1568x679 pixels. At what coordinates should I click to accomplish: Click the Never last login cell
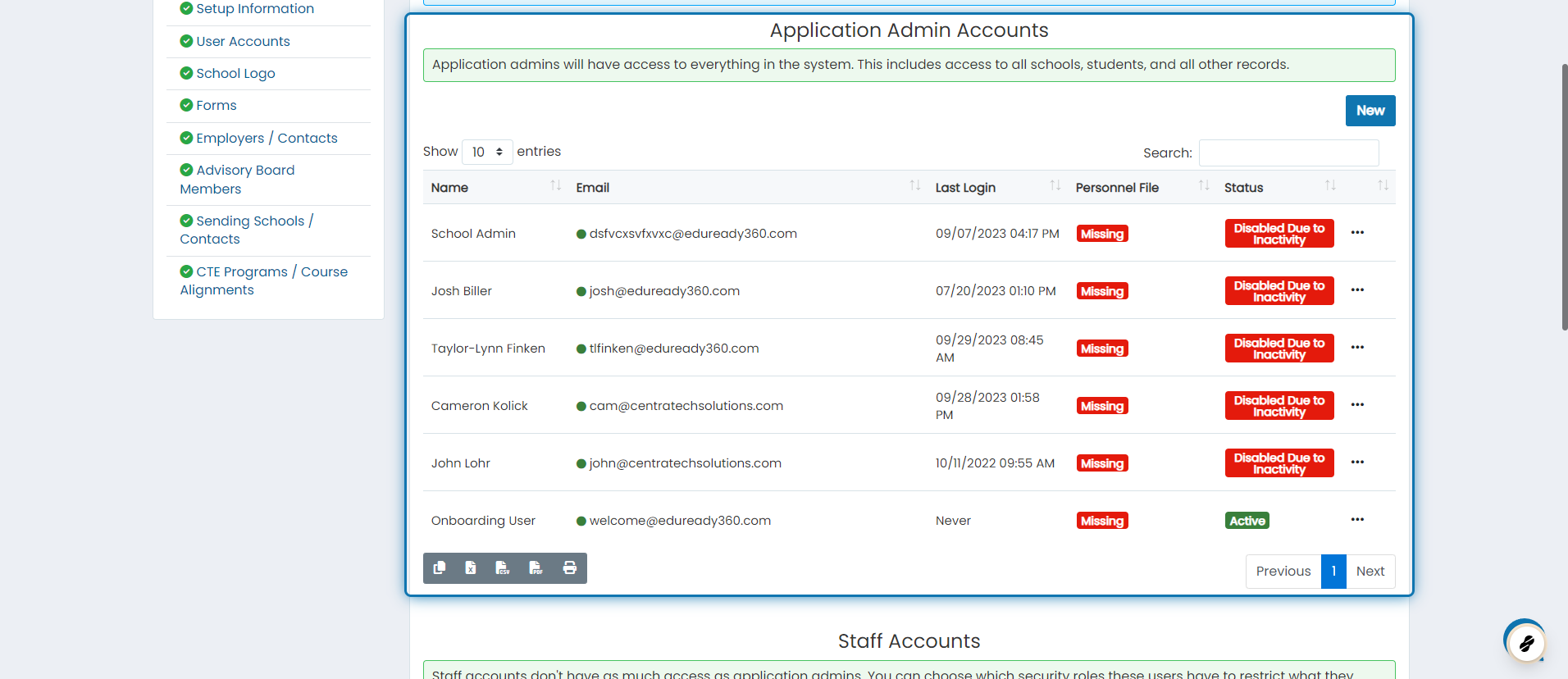(953, 521)
